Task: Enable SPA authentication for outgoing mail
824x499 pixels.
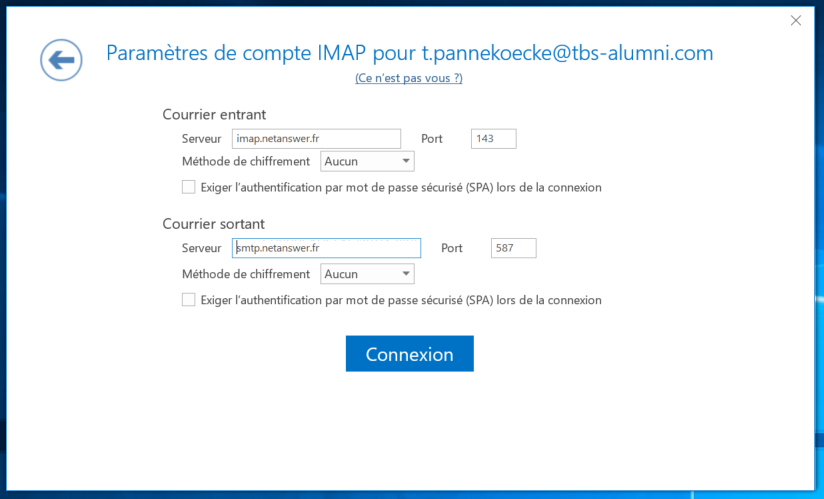Action: pos(188,299)
